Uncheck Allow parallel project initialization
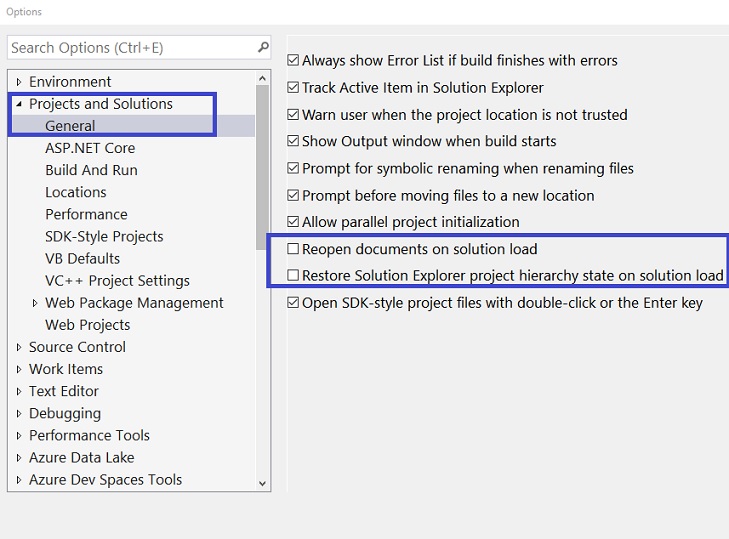 [x=293, y=222]
